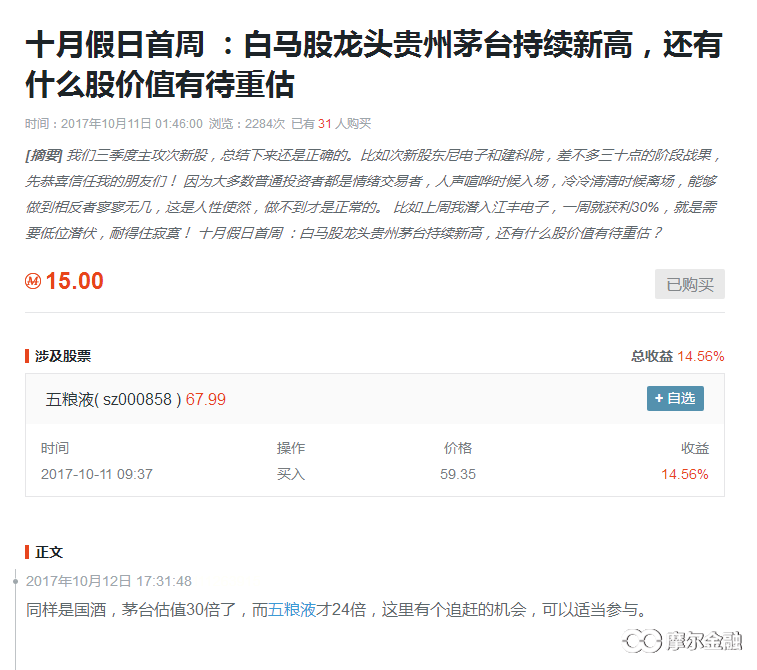Select the article title starting 十月假日首周
The height and width of the screenshot is (670, 757).
(374, 64)
